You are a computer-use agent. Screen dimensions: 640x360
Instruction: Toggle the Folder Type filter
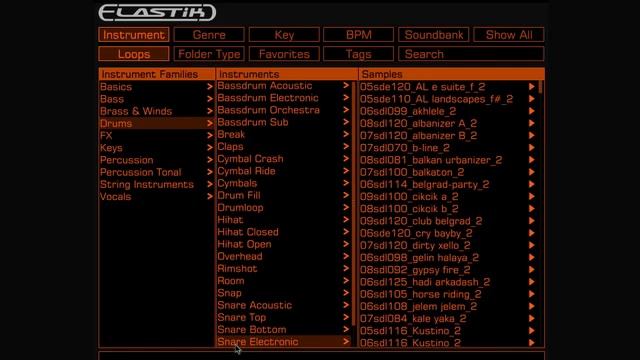point(209,54)
